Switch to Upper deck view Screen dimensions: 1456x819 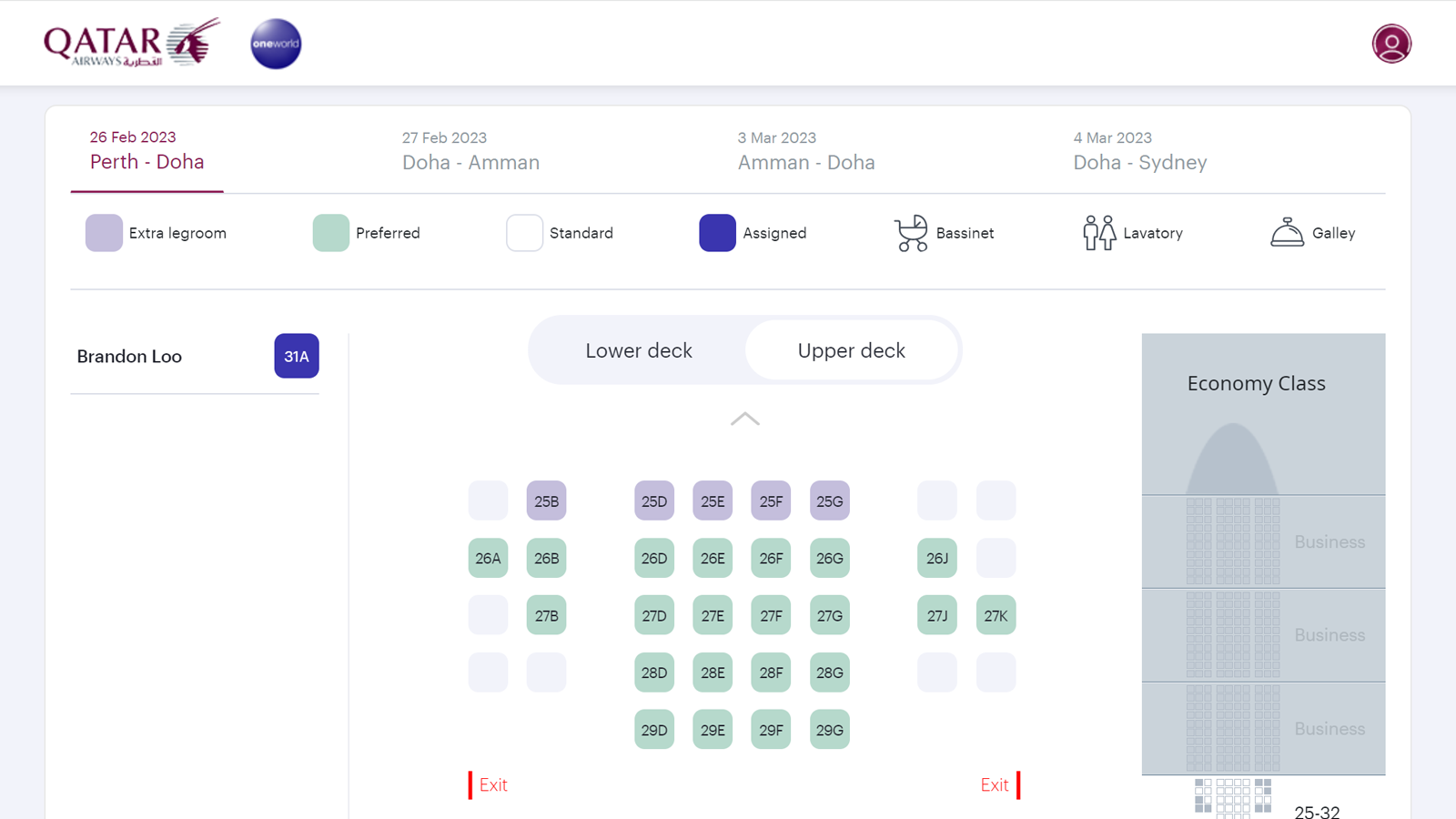click(852, 350)
